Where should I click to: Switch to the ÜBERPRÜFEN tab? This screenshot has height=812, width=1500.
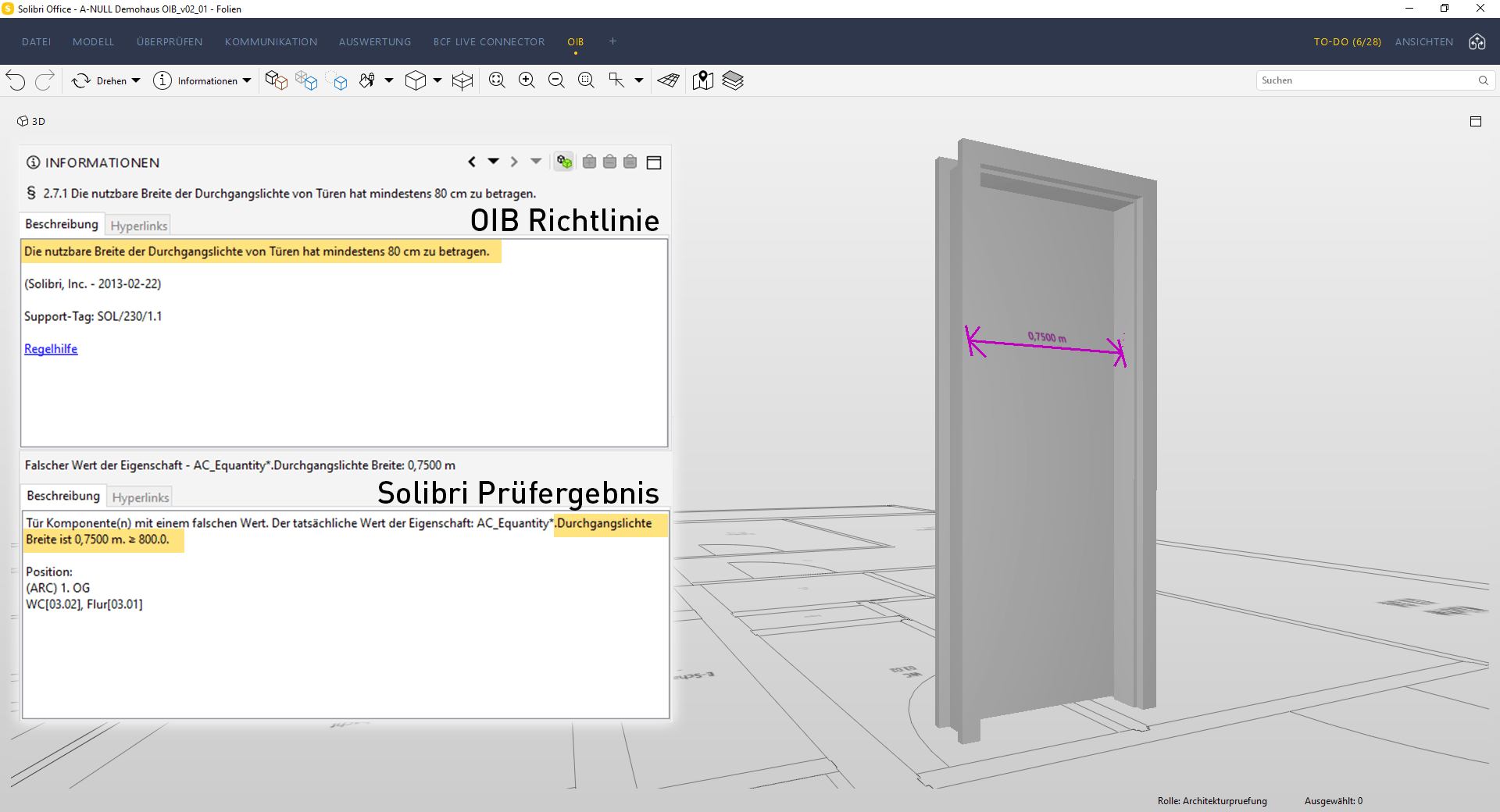pos(170,42)
